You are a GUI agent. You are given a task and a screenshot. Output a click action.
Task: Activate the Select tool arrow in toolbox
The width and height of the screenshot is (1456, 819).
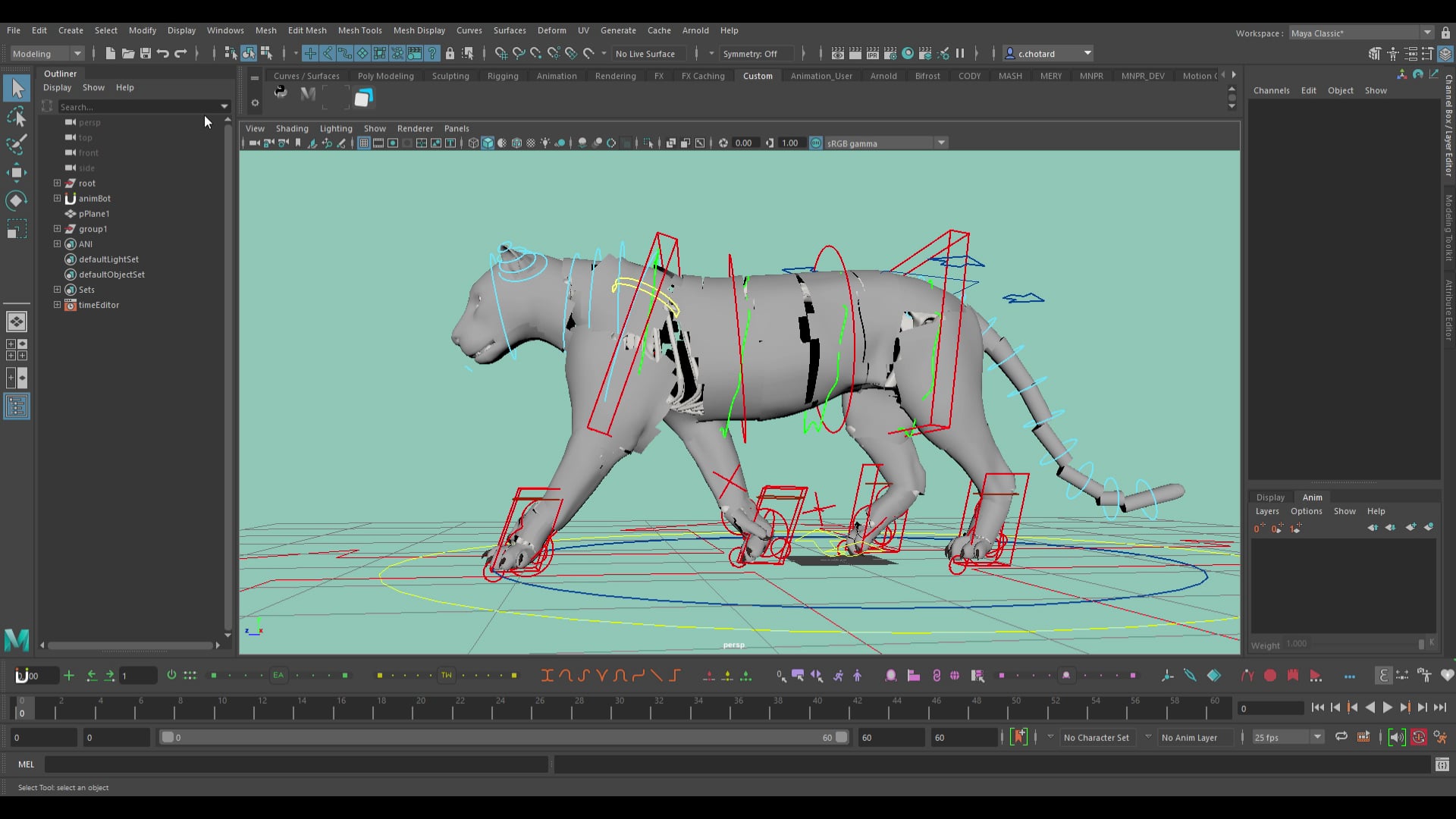[x=17, y=89]
